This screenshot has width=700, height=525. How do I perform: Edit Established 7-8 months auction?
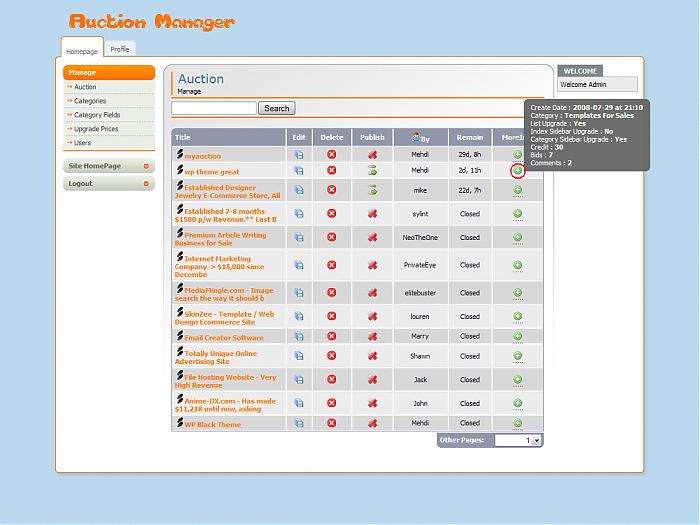[x=299, y=214]
